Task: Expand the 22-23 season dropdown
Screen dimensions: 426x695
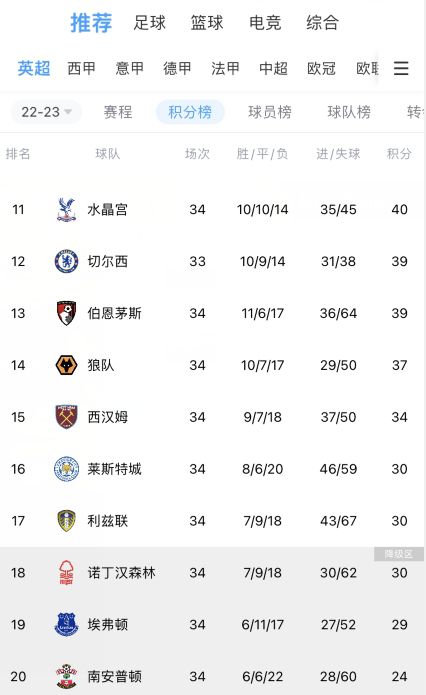Action: [x=46, y=112]
